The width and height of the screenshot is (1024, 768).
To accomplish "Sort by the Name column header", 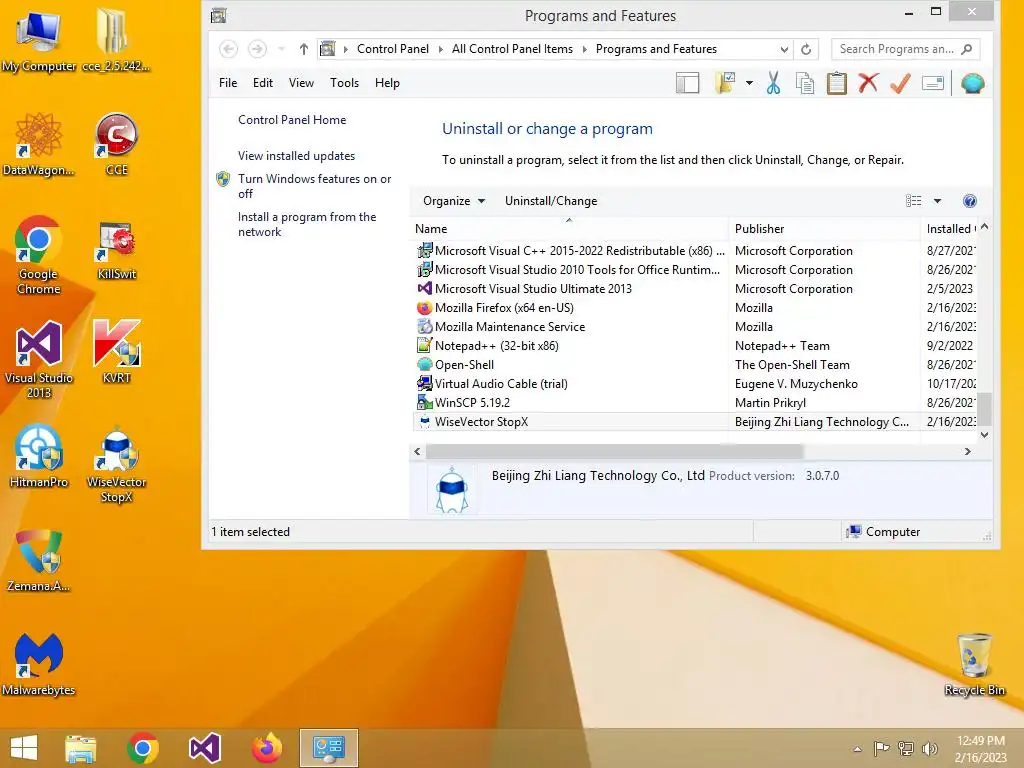I will click(569, 229).
